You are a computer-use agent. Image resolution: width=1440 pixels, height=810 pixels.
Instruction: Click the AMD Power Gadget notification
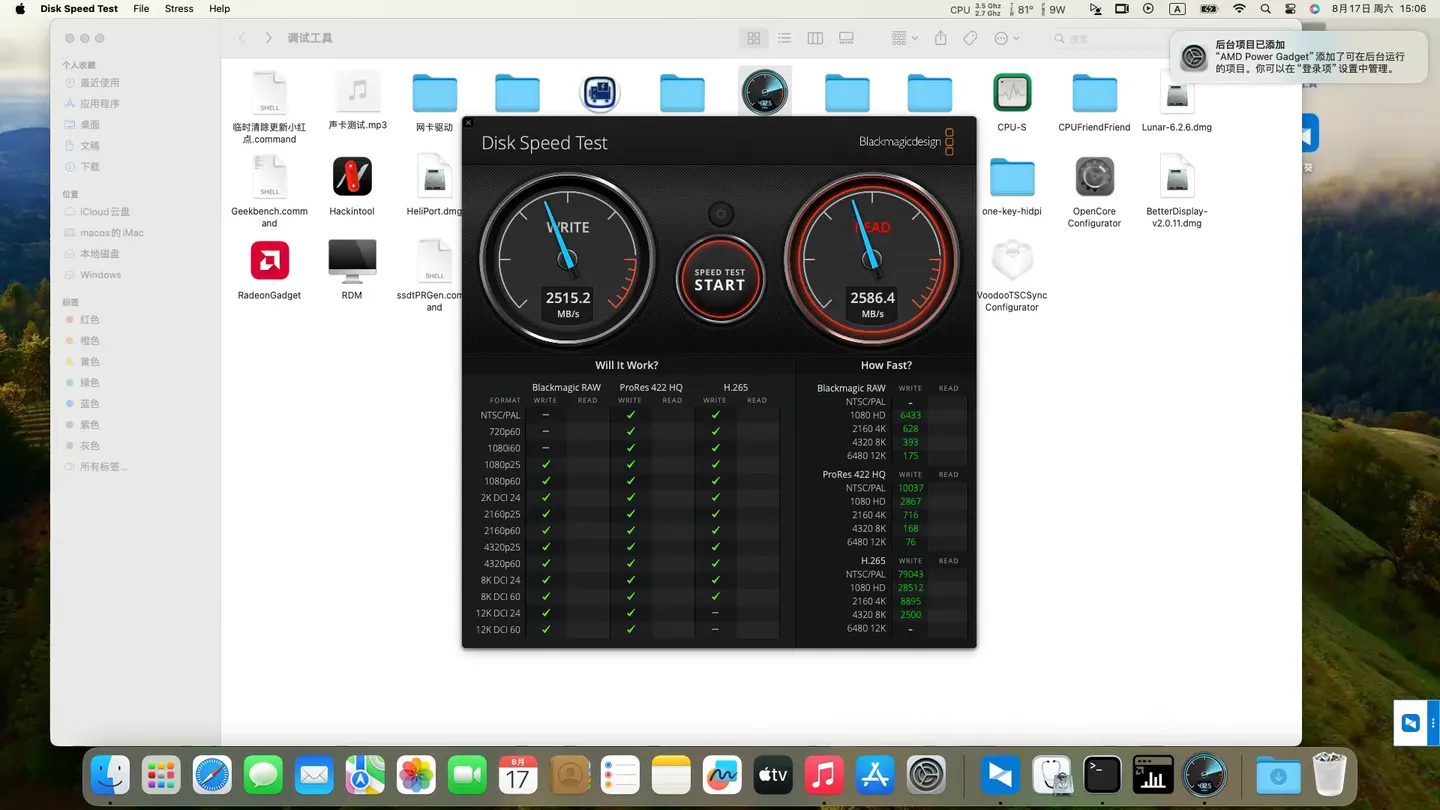click(x=1298, y=57)
